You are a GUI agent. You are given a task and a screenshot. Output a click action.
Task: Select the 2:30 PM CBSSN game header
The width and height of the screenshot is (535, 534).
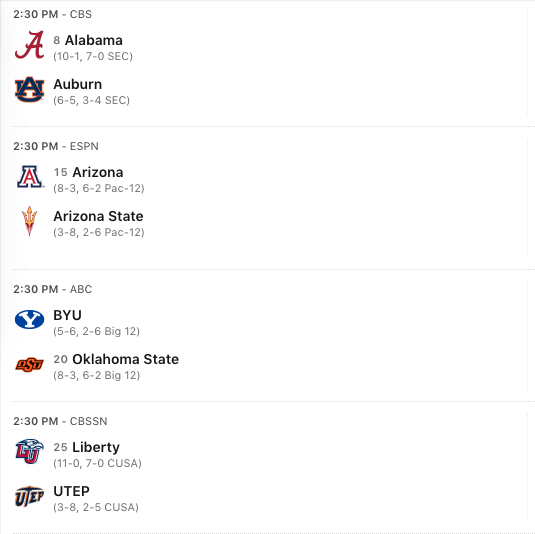click(60, 421)
